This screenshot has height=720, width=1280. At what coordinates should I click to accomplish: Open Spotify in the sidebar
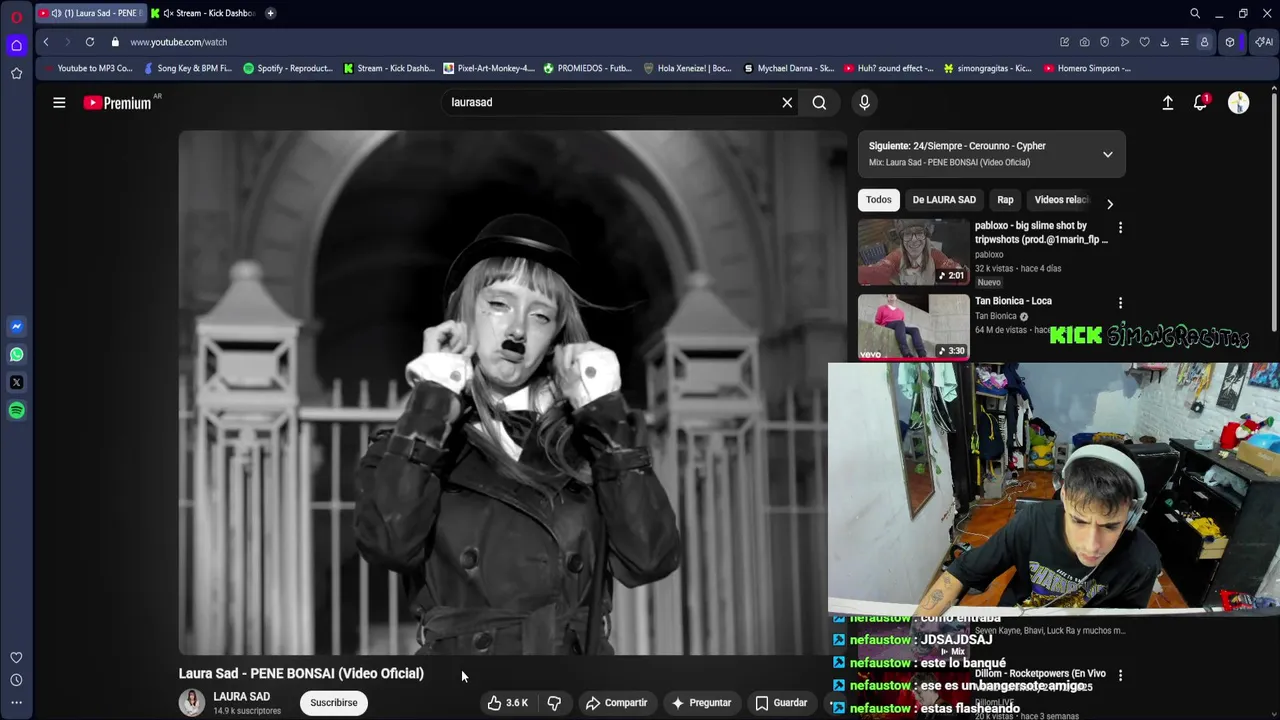coord(16,410)
